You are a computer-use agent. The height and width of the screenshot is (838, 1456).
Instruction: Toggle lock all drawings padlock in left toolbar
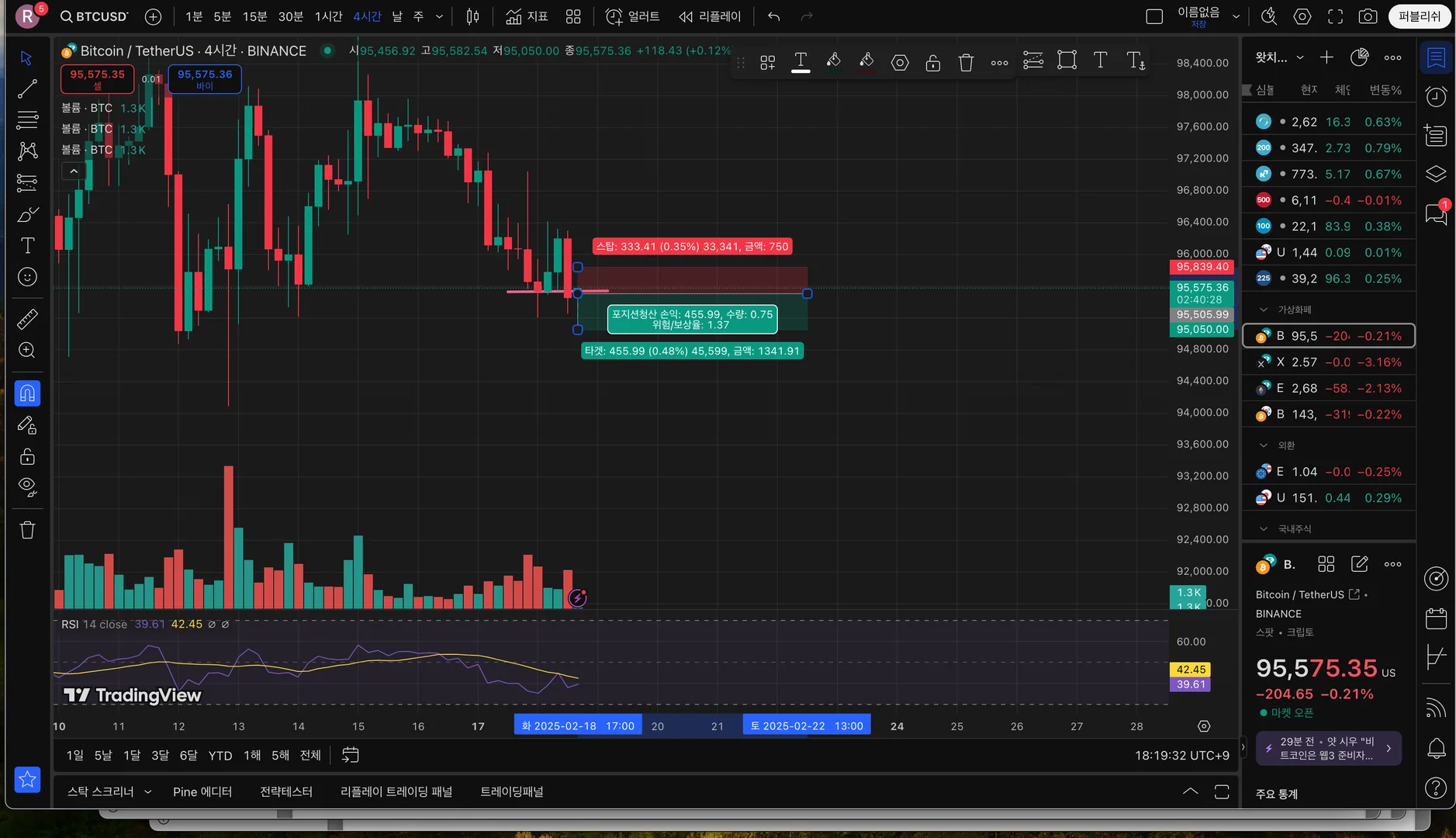click(x=27, y=456)
